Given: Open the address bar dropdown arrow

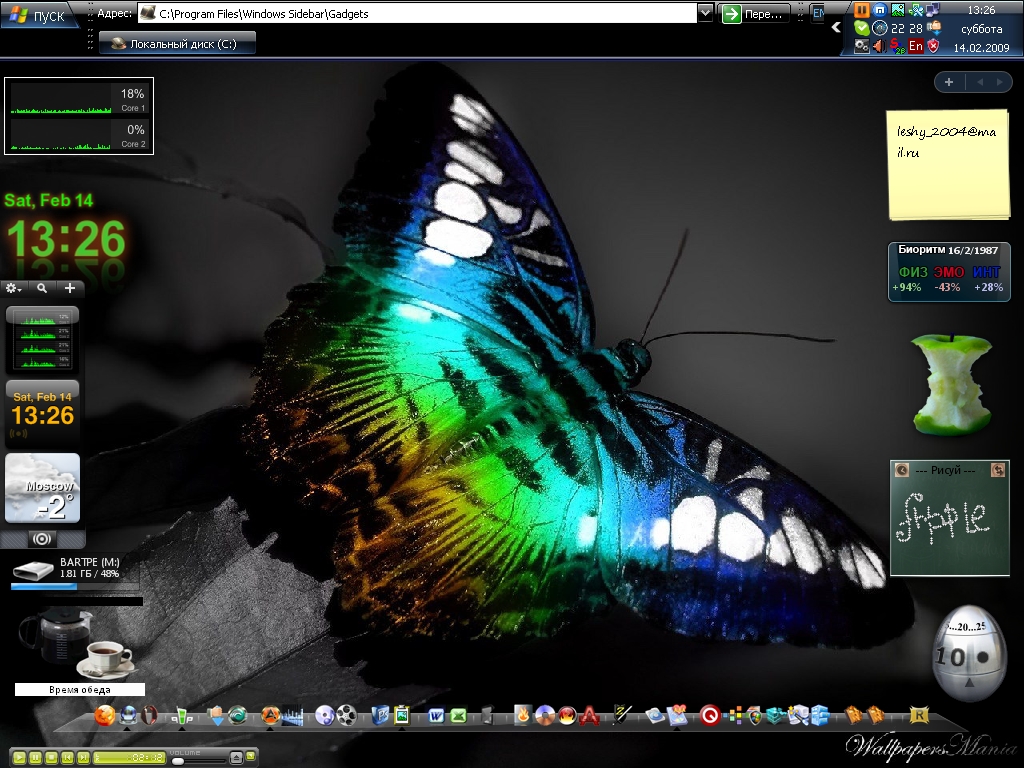Looking at the screenshot, I should pyautogui.click(x=705, y=13).
